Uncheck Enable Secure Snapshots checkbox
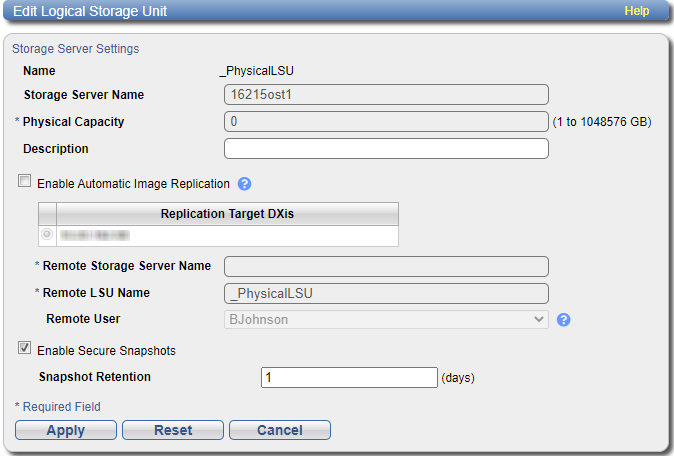This screenshot has height=456, width=674. pyautogui.click(x=25, y=350)
